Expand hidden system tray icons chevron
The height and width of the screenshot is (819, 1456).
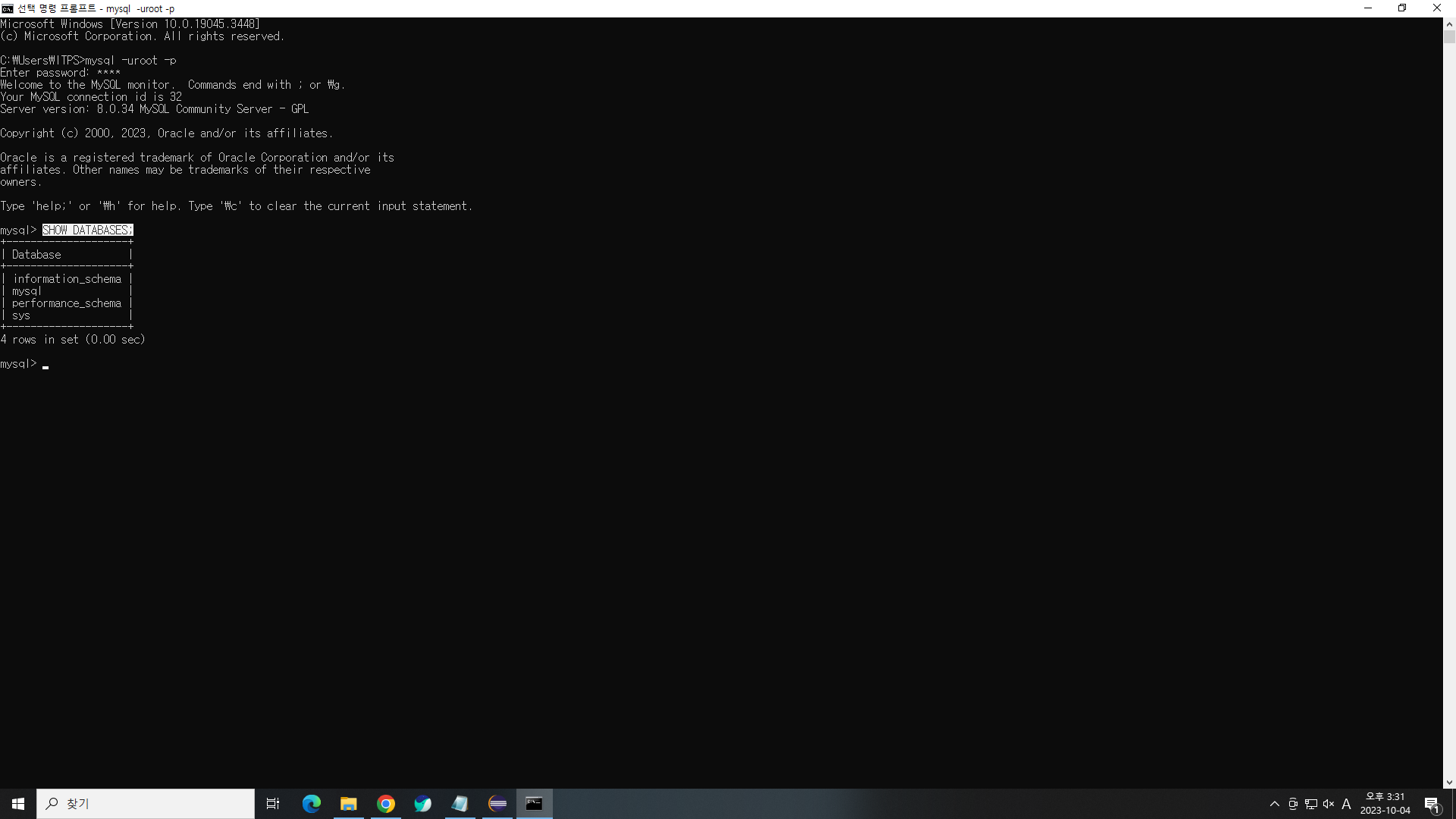[x=1275, y=804]
